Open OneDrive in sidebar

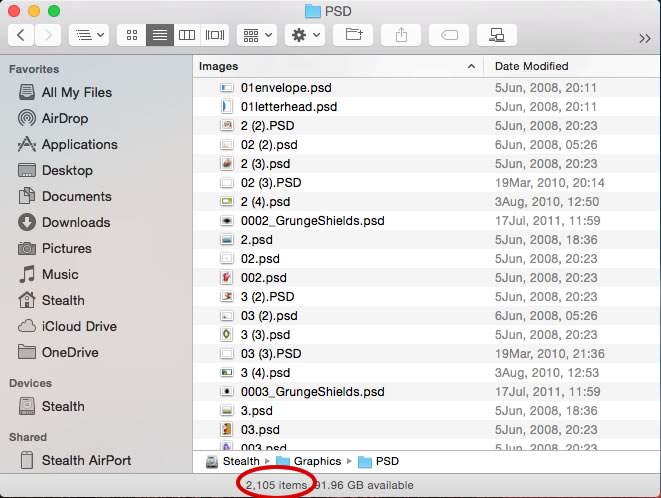[58, 353]
